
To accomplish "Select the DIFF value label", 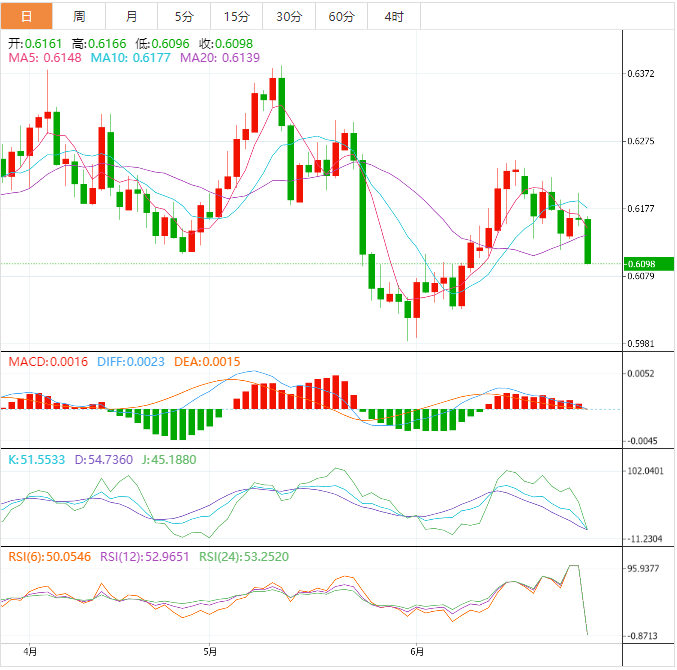I will point(131,361).
